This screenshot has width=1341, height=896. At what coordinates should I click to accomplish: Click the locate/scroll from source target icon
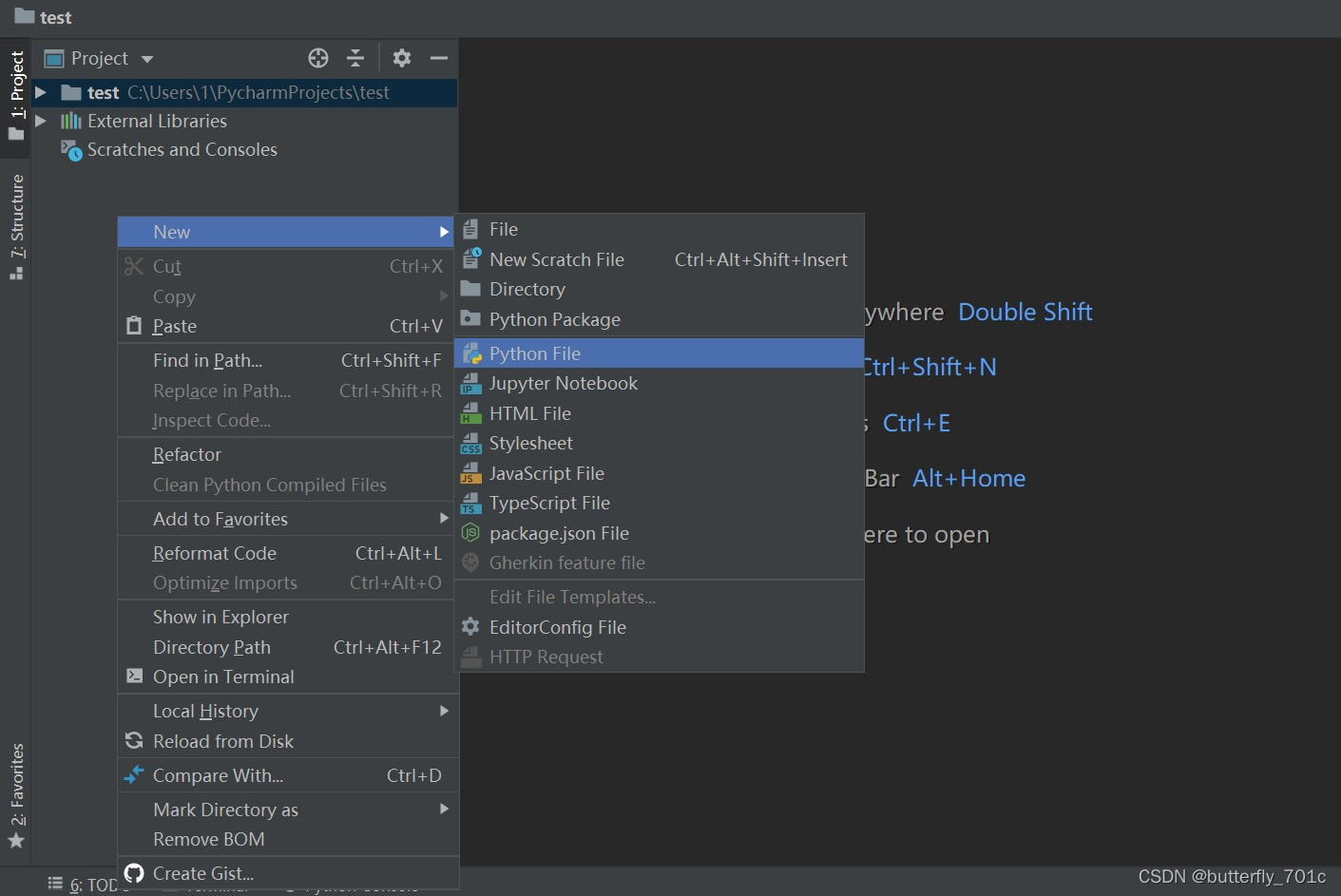pyautogui.click(x=318, y=58)
